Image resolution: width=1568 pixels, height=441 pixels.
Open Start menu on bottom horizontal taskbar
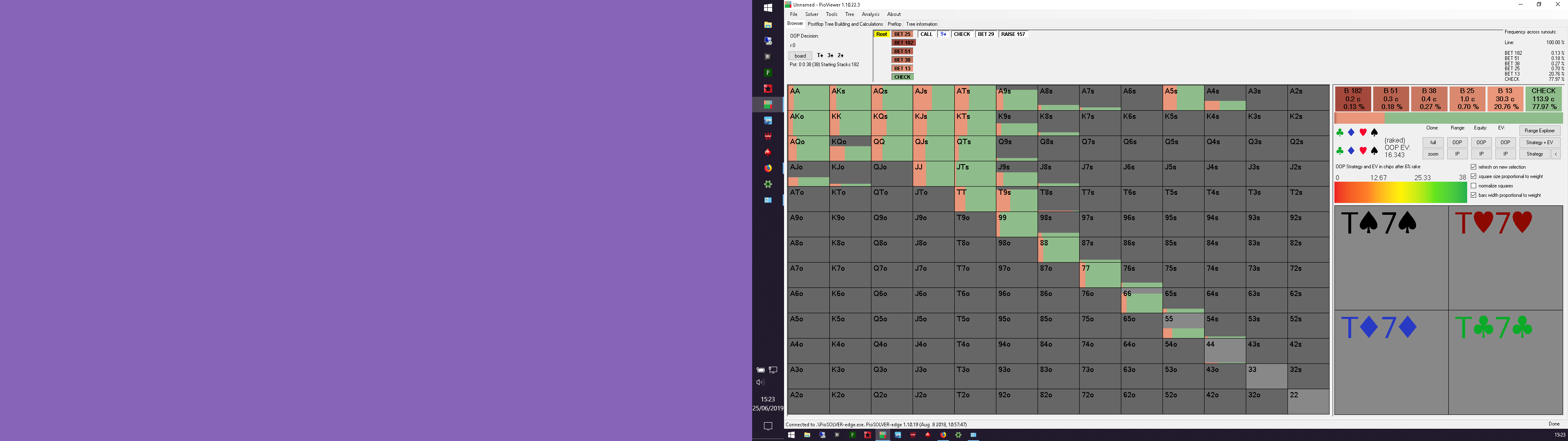[x=791, y=435]
